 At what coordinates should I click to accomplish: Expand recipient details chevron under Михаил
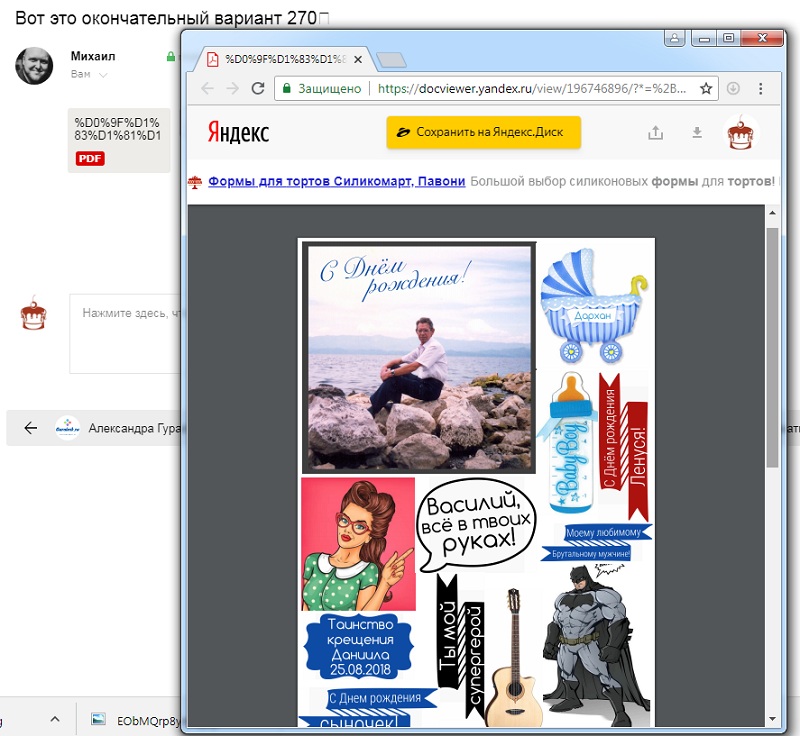coord(103,75)
